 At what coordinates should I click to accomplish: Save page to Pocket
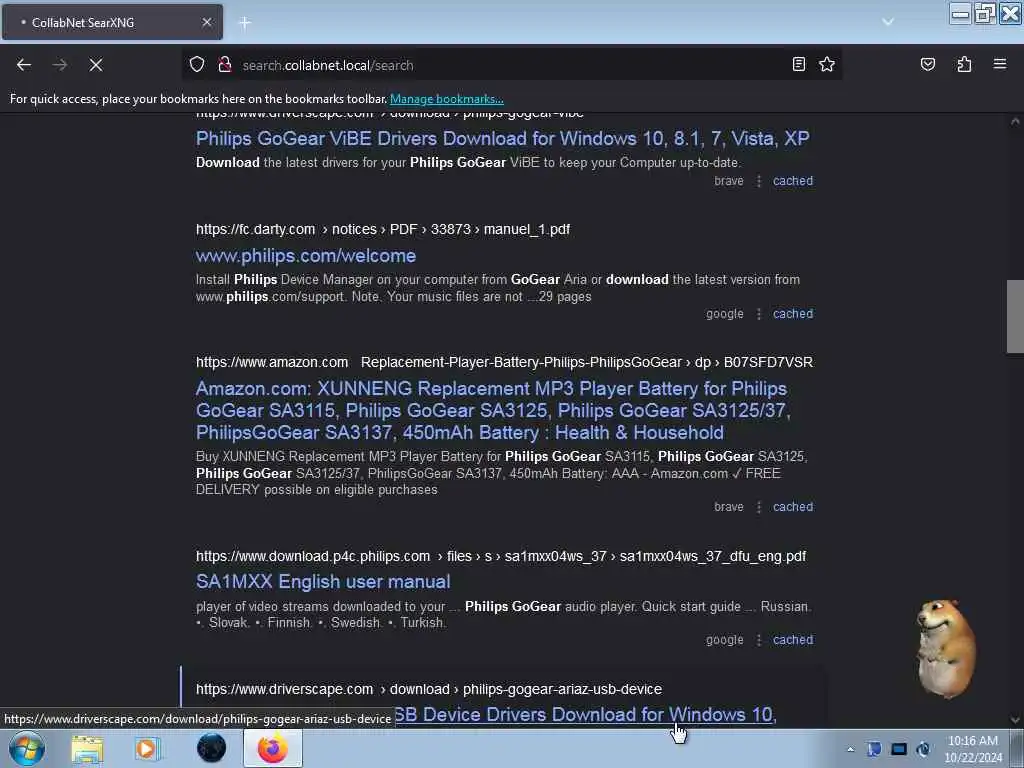click(x=927, y=64)
